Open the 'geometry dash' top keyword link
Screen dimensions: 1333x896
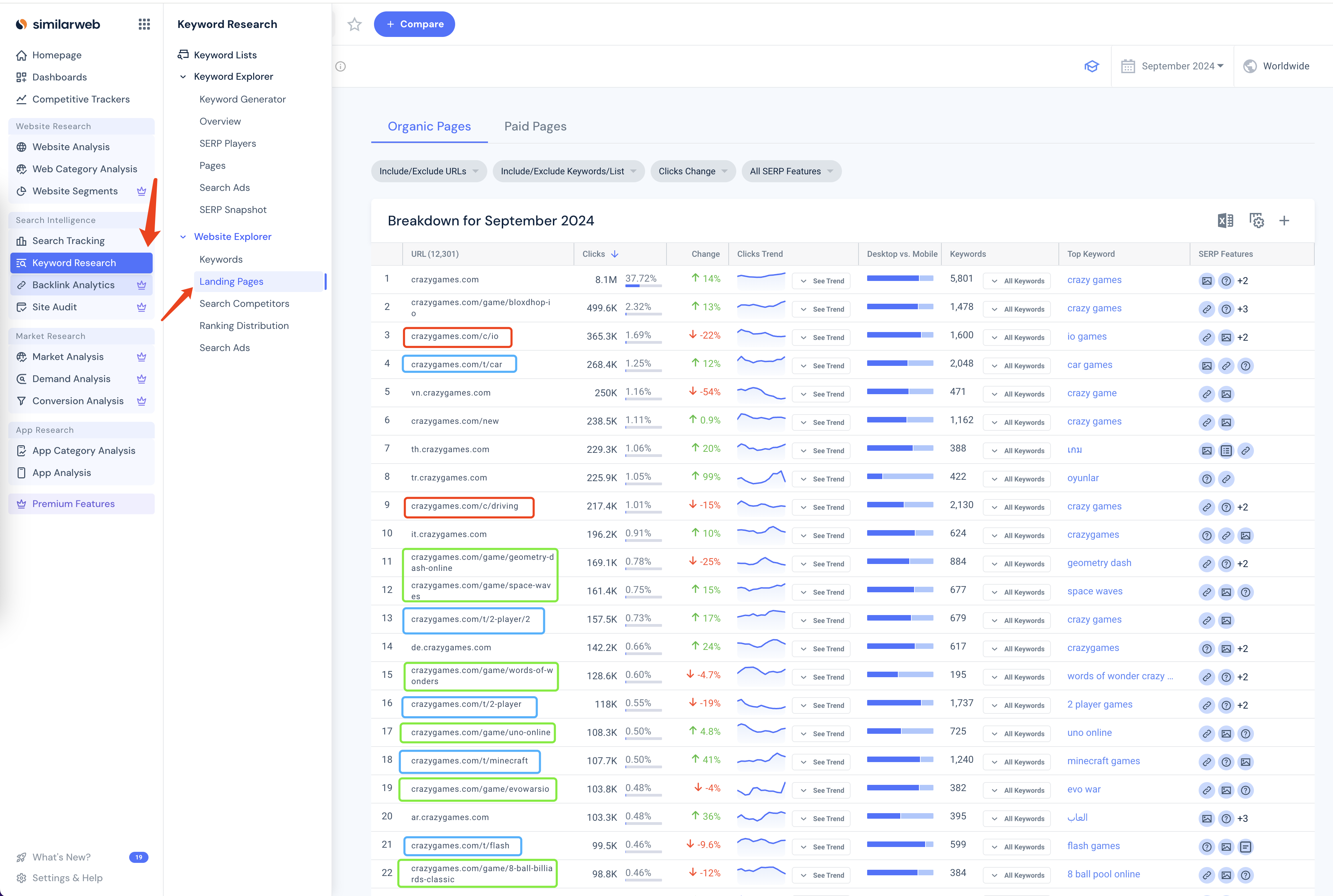pyautogui.click(x=1099, y=563)
